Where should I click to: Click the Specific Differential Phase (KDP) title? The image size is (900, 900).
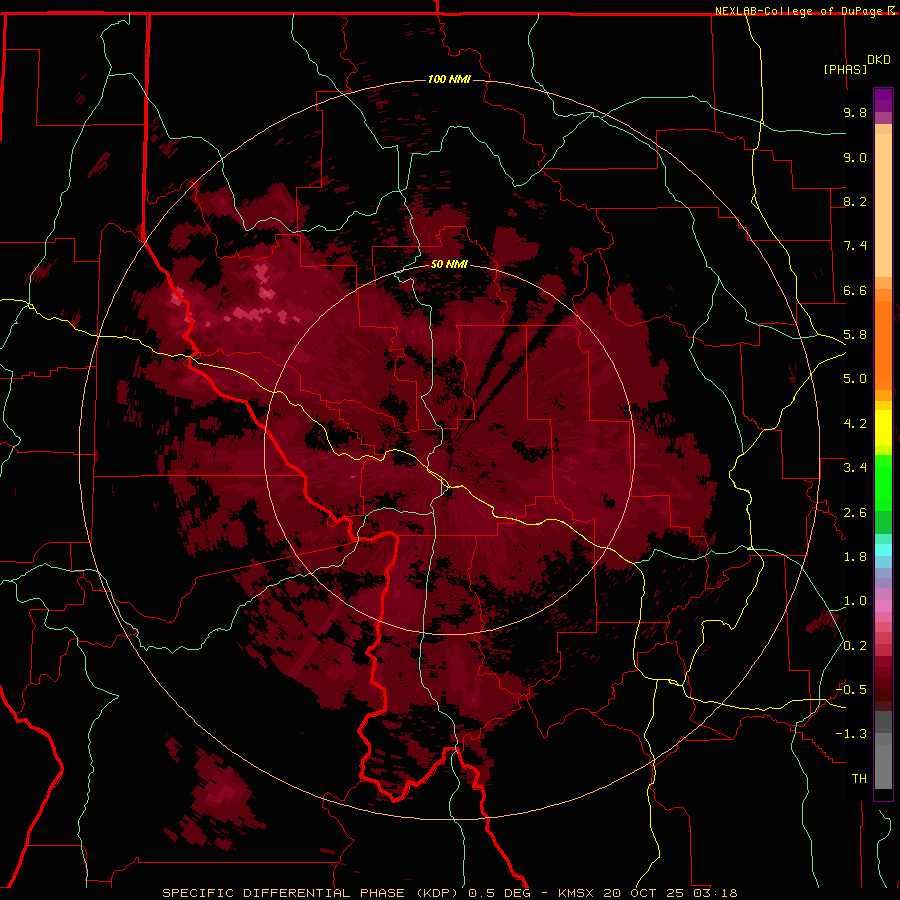point(312,893)
